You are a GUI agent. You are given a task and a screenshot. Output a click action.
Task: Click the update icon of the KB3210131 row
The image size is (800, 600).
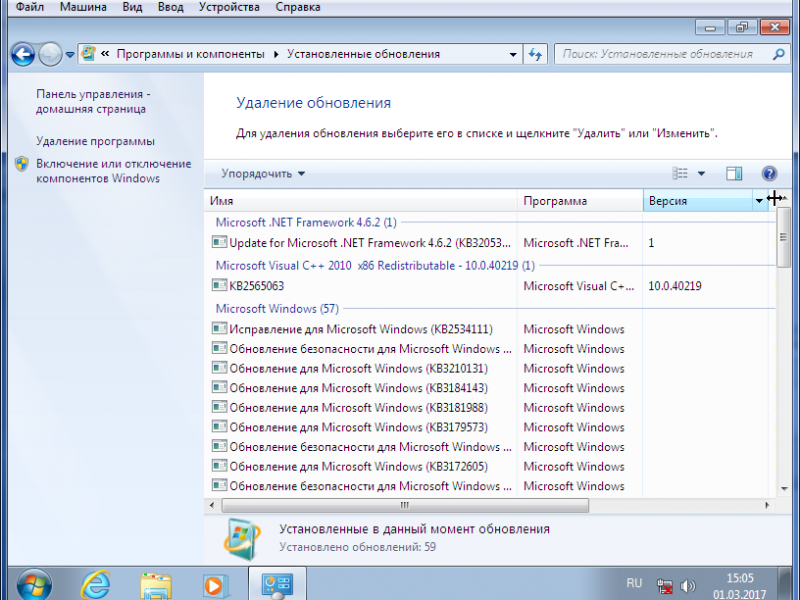pyautogui.click(x=219, y=368)
